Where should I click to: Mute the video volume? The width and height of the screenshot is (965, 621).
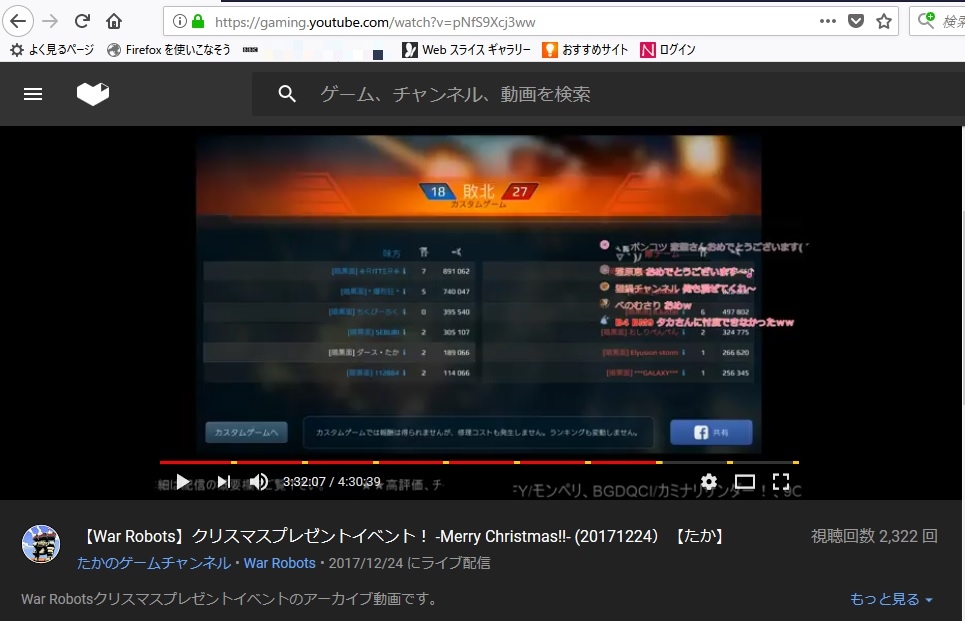click(259, 481)
